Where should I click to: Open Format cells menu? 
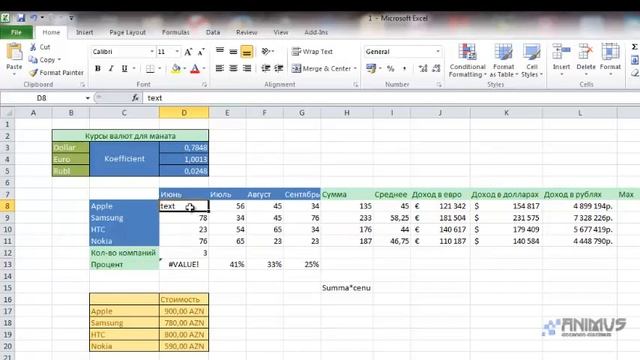click(x=610, y=60)
